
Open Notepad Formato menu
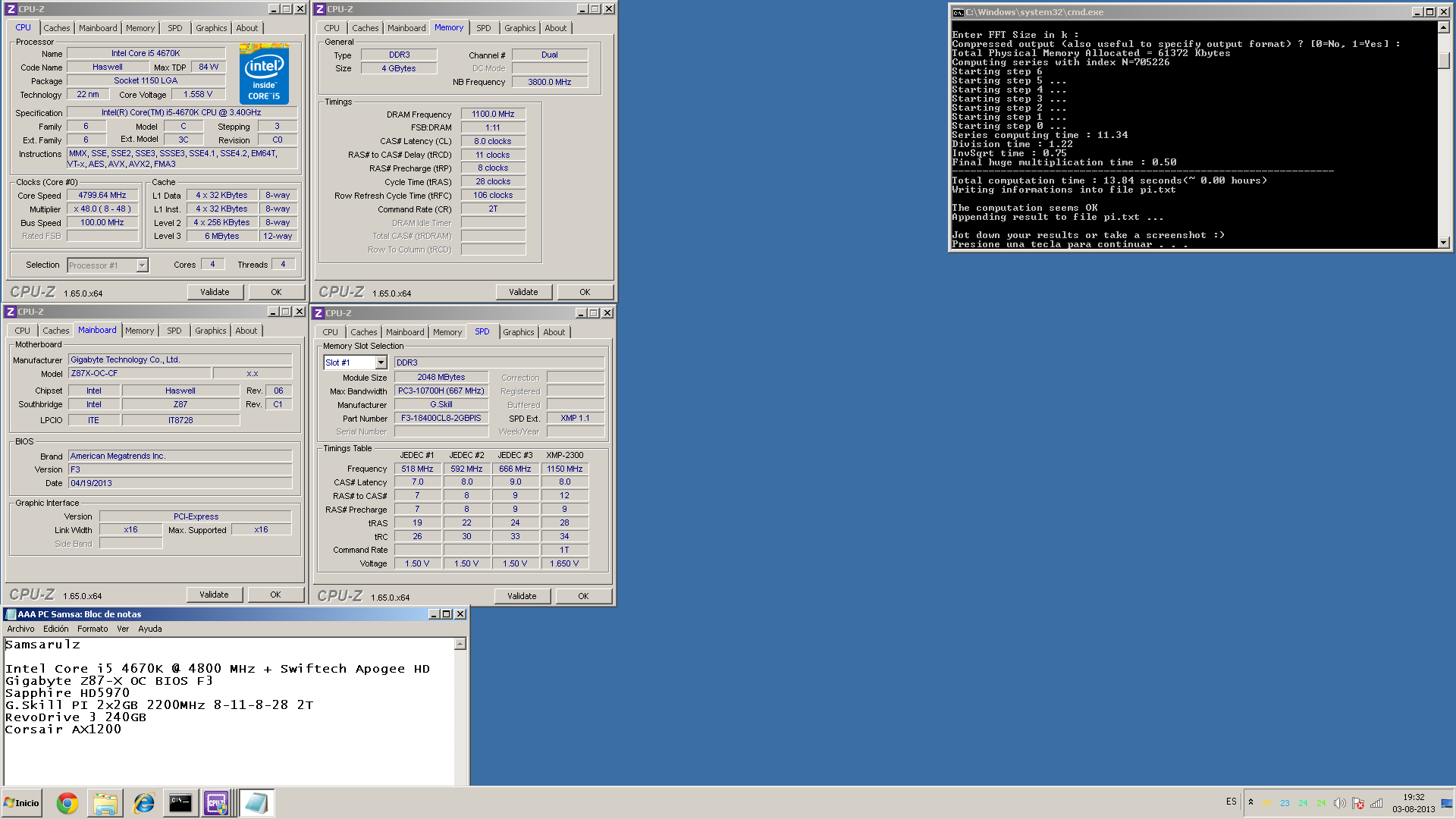coord(93,629)
